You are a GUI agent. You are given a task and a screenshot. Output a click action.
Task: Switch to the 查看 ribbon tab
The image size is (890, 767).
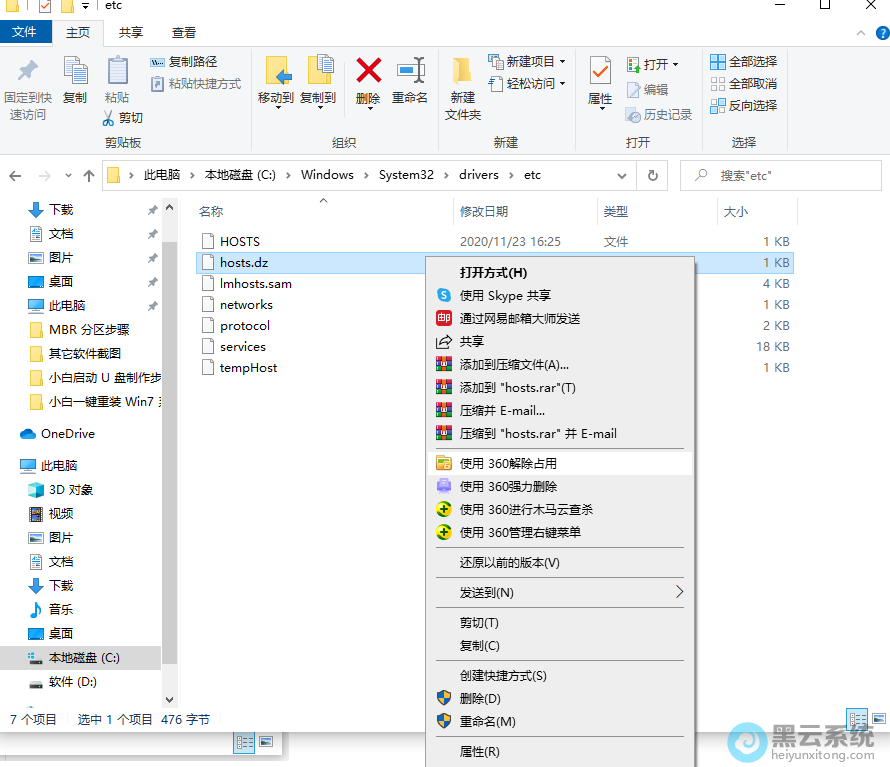(184, 31)
